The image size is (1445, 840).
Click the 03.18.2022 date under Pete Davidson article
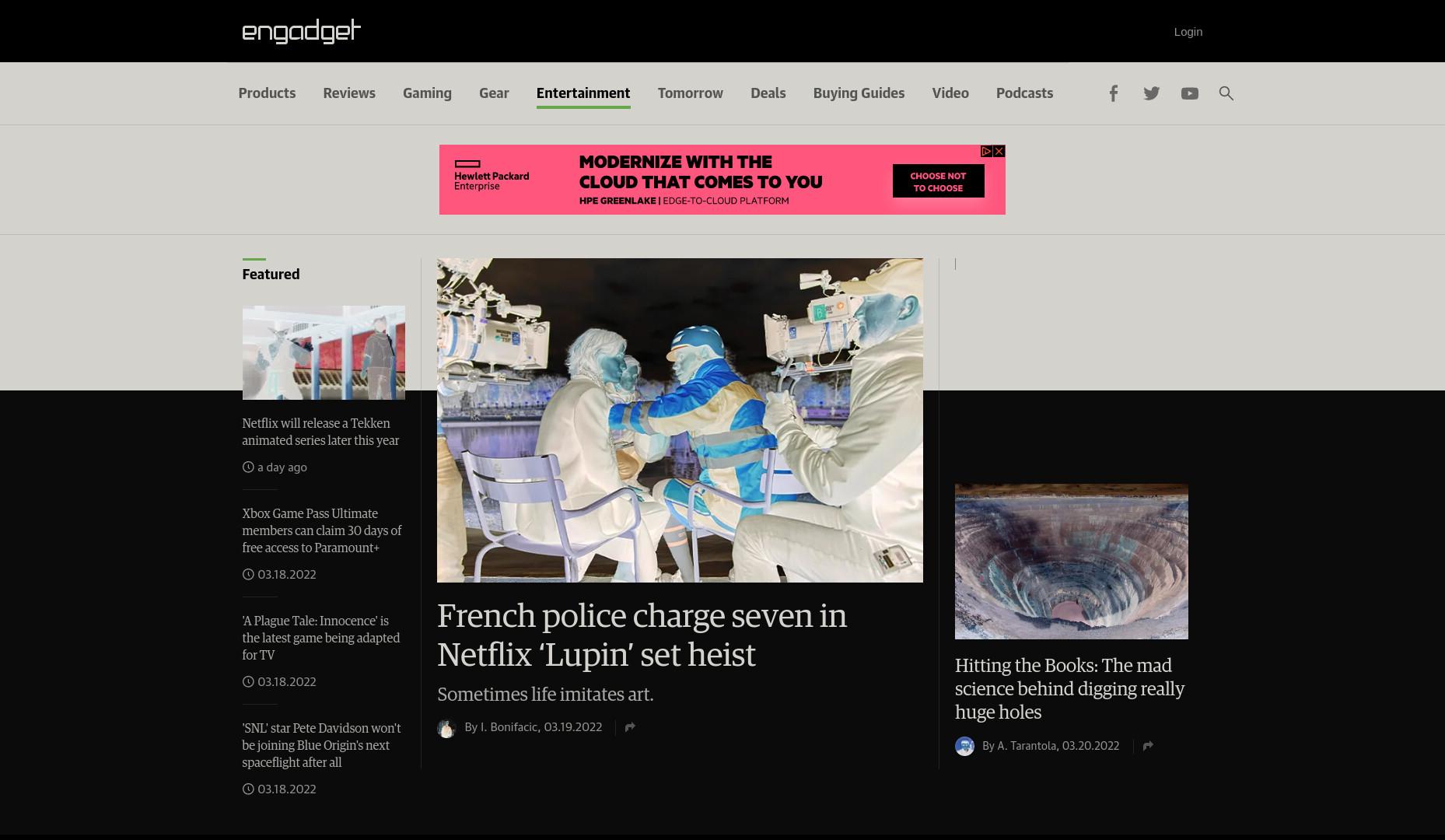[x=286, y=789]
